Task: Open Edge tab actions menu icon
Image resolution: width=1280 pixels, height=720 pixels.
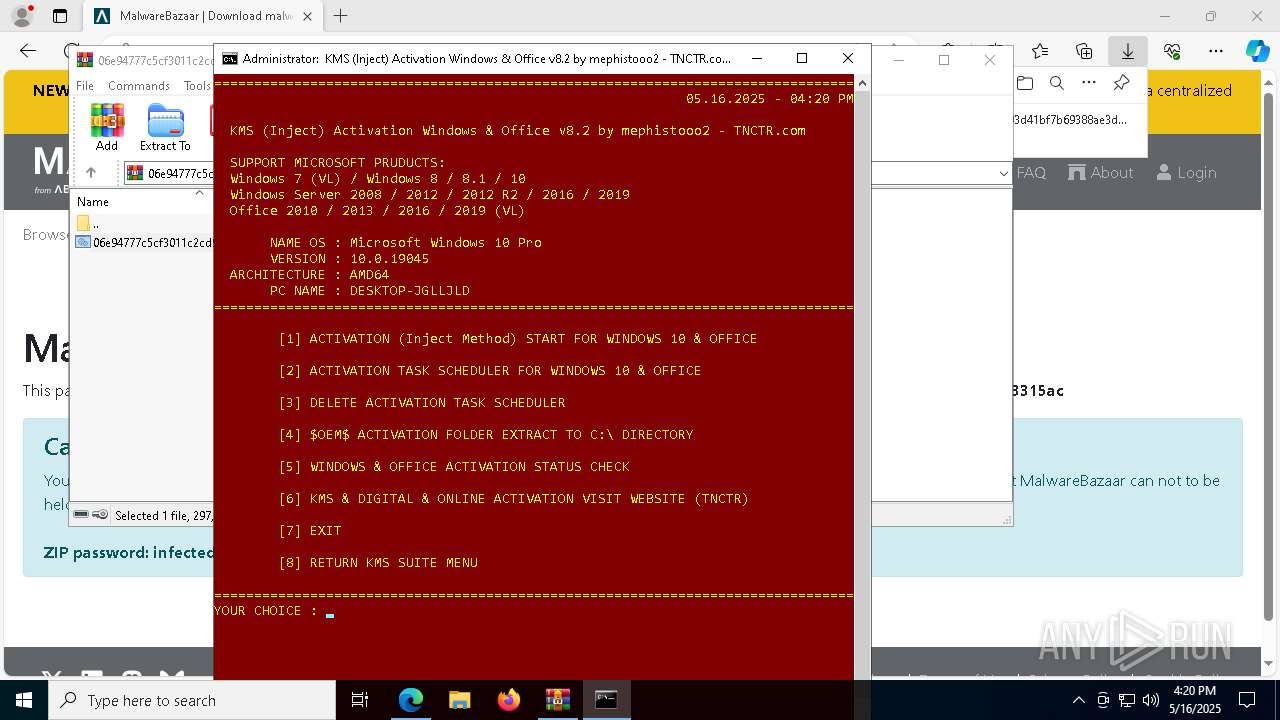Action: [60, 16]
